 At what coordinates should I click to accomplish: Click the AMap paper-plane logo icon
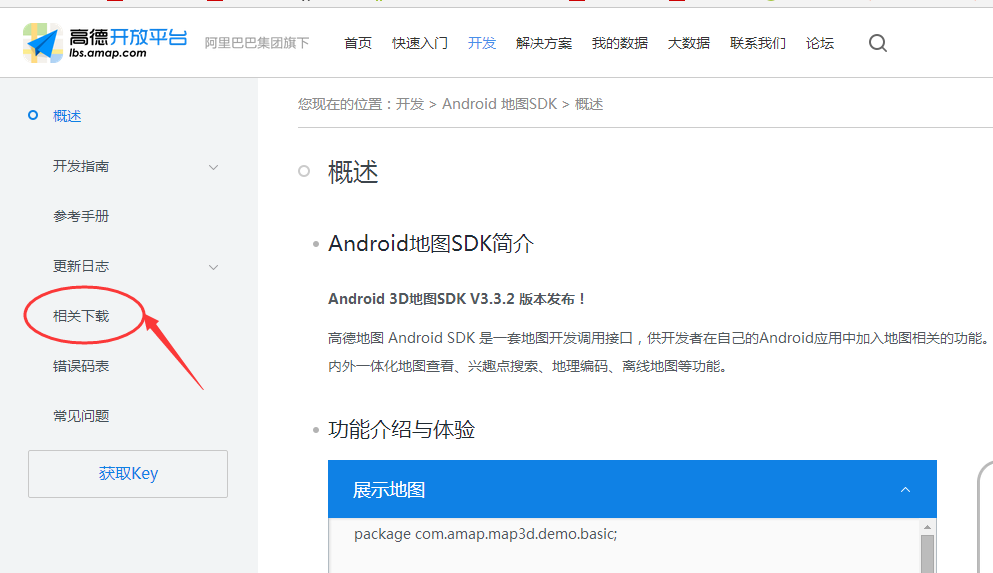(42, 43)
